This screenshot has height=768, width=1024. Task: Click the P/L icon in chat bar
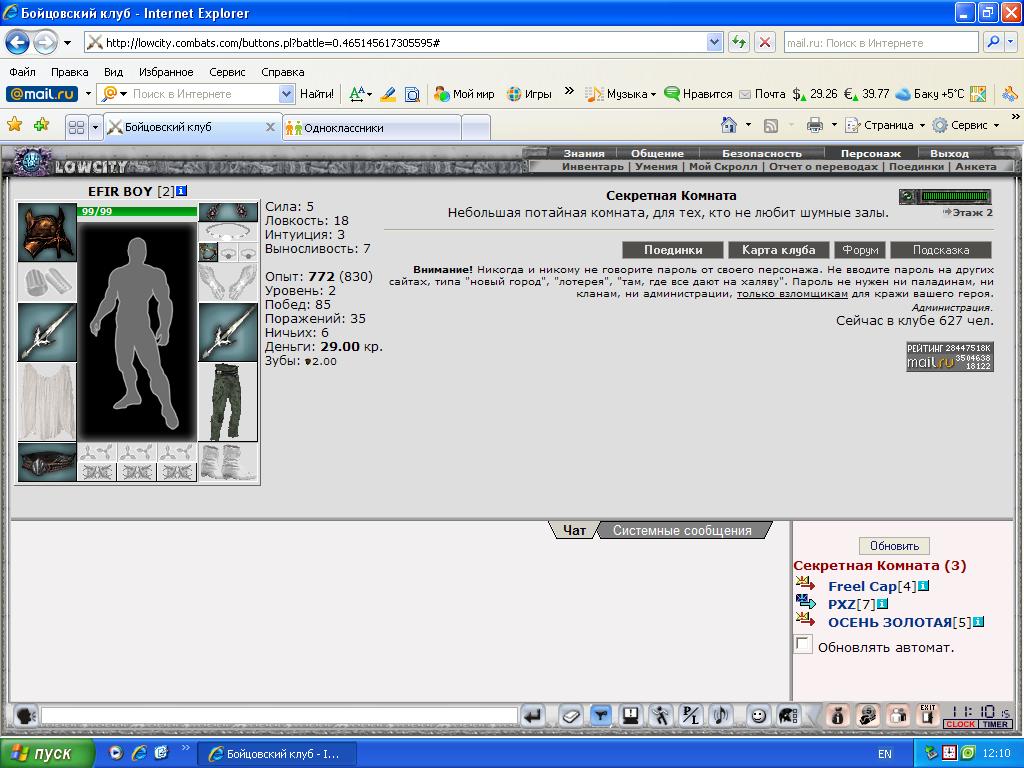[690, 716]
